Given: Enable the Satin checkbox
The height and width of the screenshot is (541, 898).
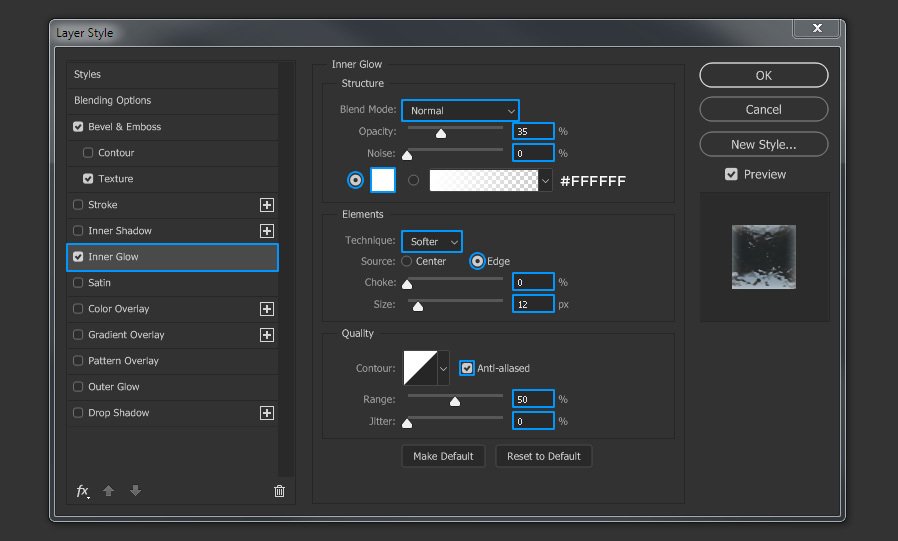Looking at the screenshot, I should click(x=78, y=283).
